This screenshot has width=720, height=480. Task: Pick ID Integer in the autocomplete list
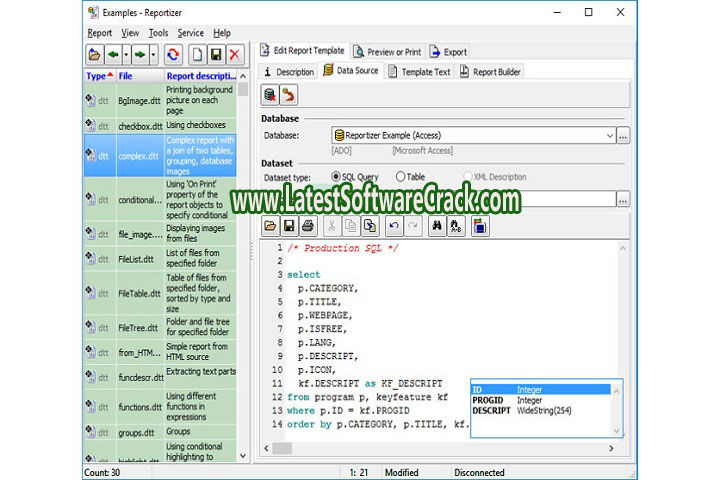coord(541,390)
